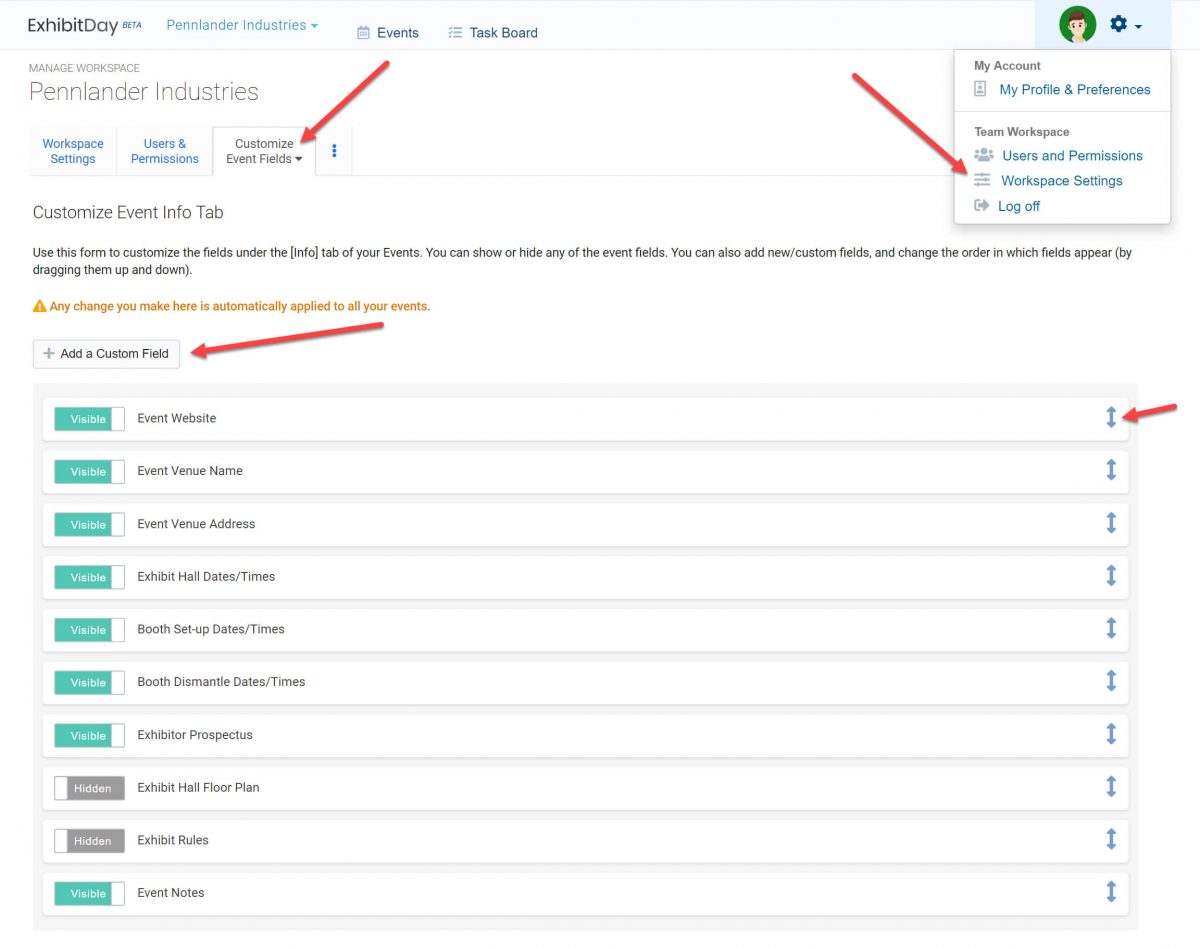Click the My Profile & Preferences link
This screenshot has width=1200, height=948.
(x=1074, y=89)
